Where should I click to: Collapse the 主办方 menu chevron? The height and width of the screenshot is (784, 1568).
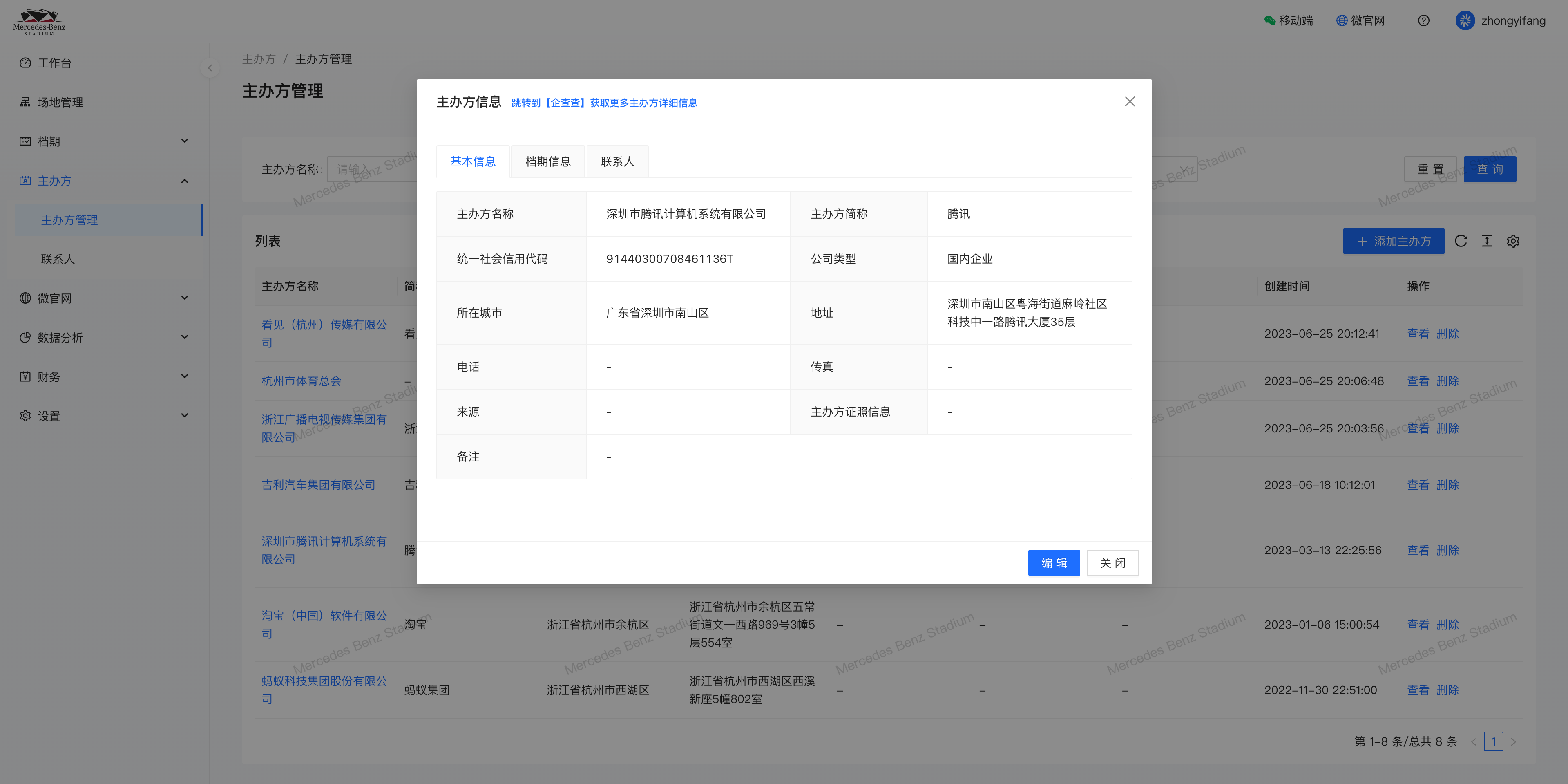(184, 181)
